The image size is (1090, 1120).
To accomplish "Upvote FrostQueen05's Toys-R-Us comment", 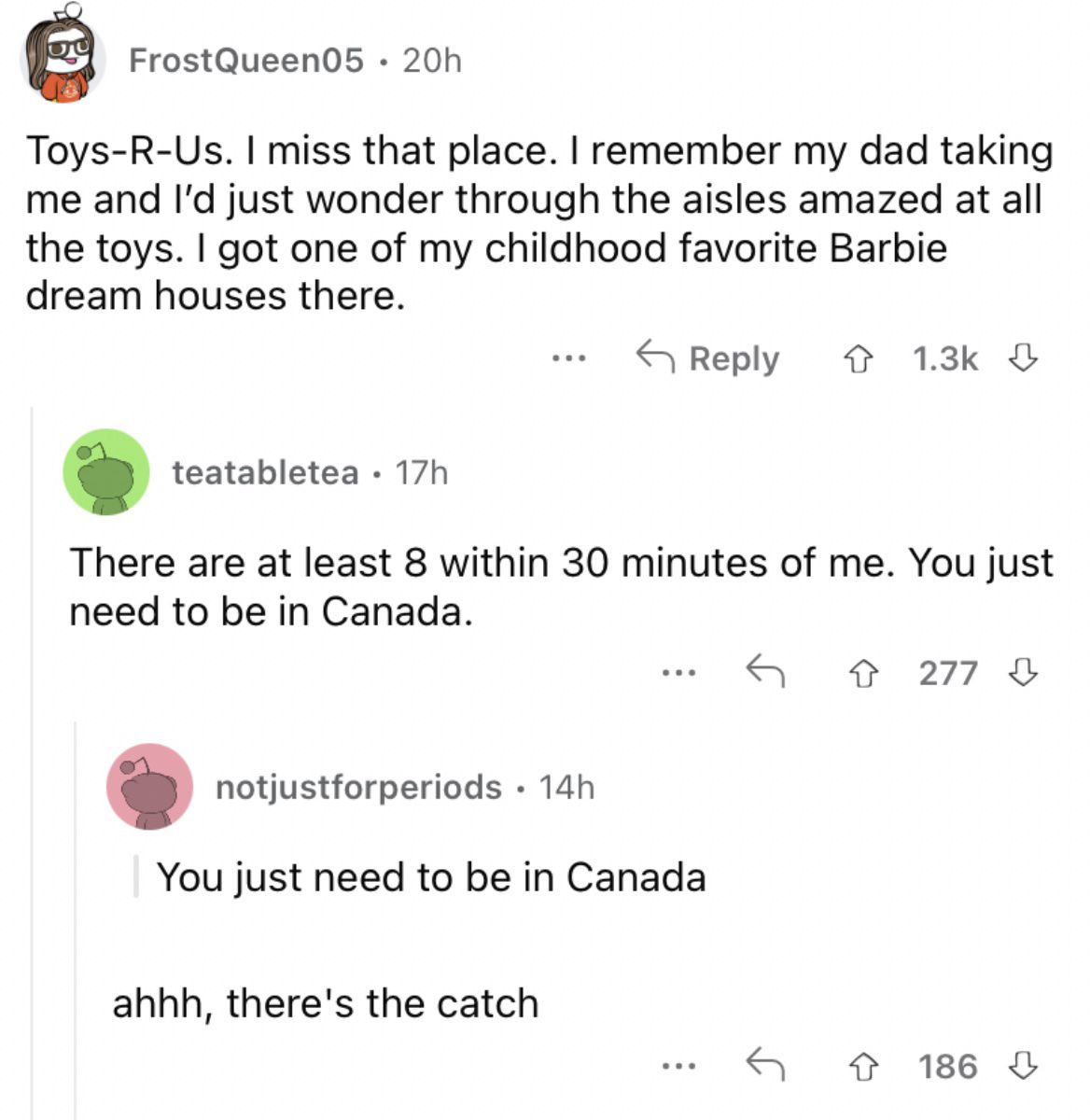I will pos(858,358).
